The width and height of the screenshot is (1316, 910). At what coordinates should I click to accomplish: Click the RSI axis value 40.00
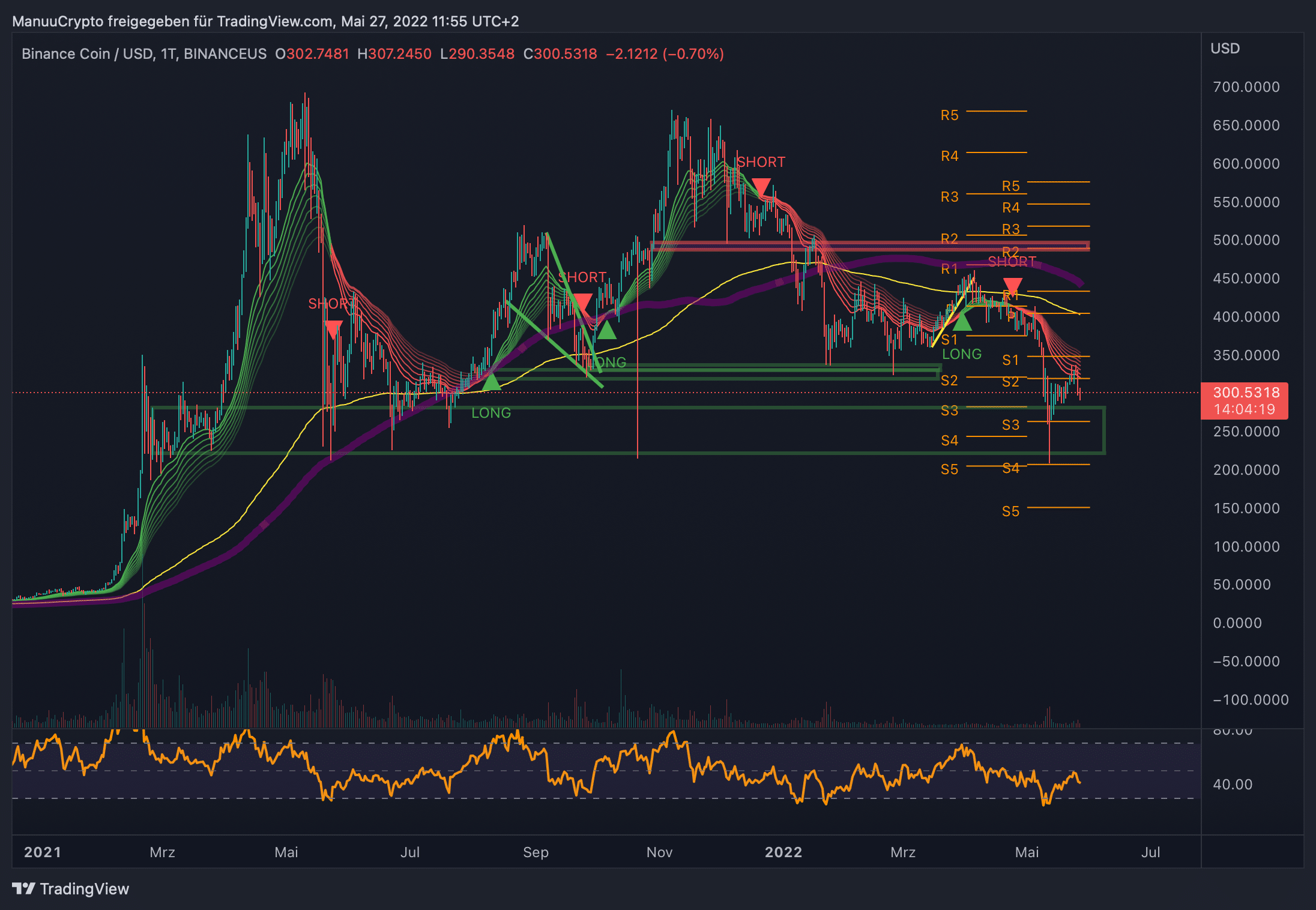tap(1233, 785)
